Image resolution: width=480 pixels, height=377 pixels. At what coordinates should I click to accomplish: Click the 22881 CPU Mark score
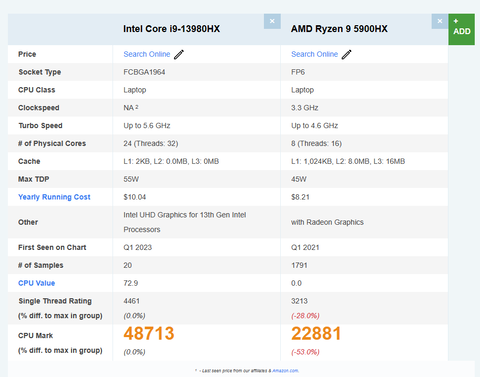click(316, 333)
